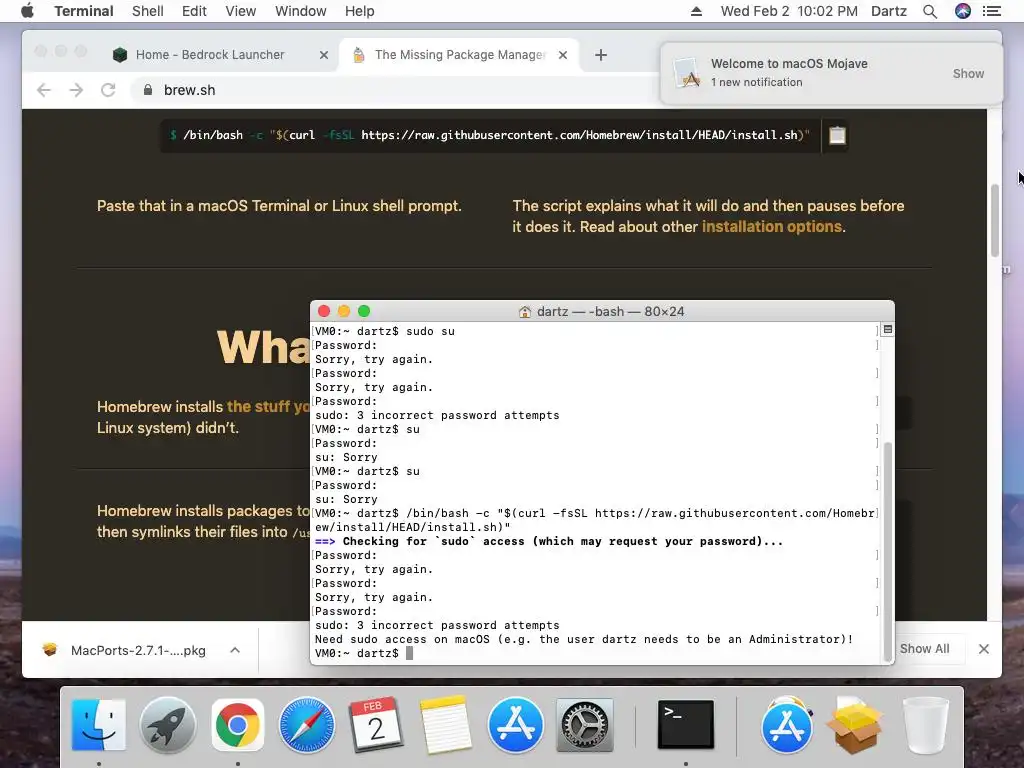This screenshot has height=768, width=1024.
Task: Open Applications folder stack in the Dock
Action: (786, 724)
